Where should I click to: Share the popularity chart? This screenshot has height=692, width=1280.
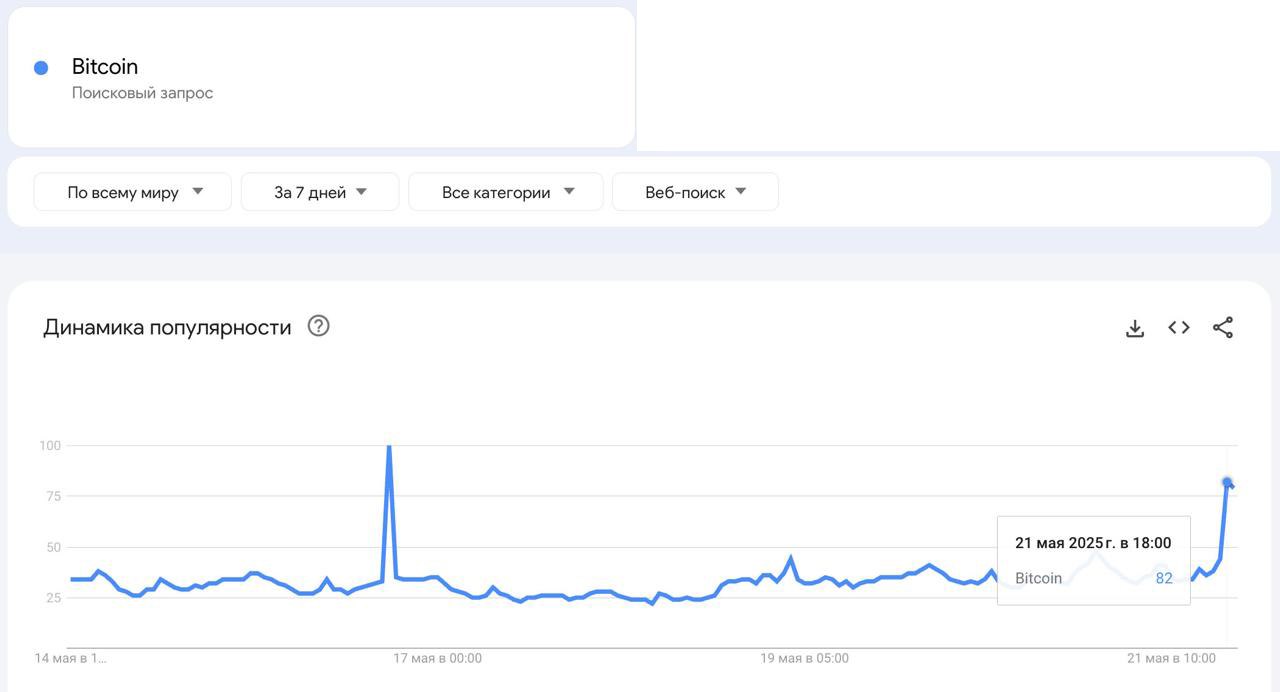(x=1223, y=327)
